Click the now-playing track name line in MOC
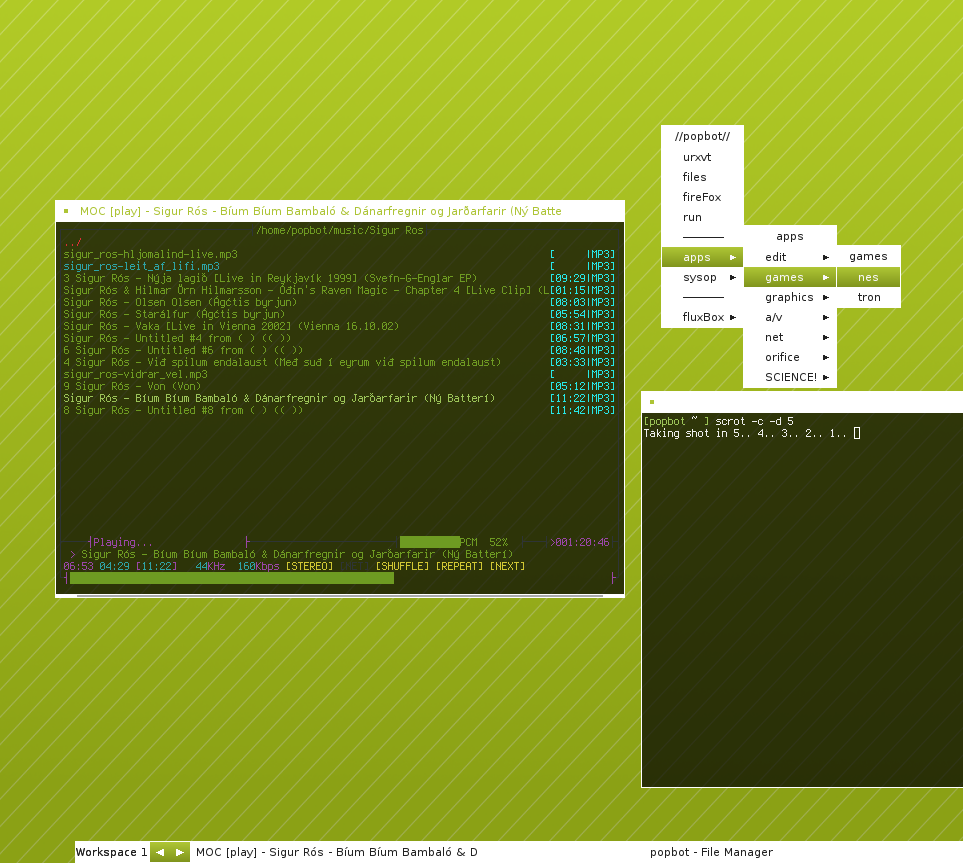Image resolution: width=963 pixels, height=863 pixels. coord(297,554)
